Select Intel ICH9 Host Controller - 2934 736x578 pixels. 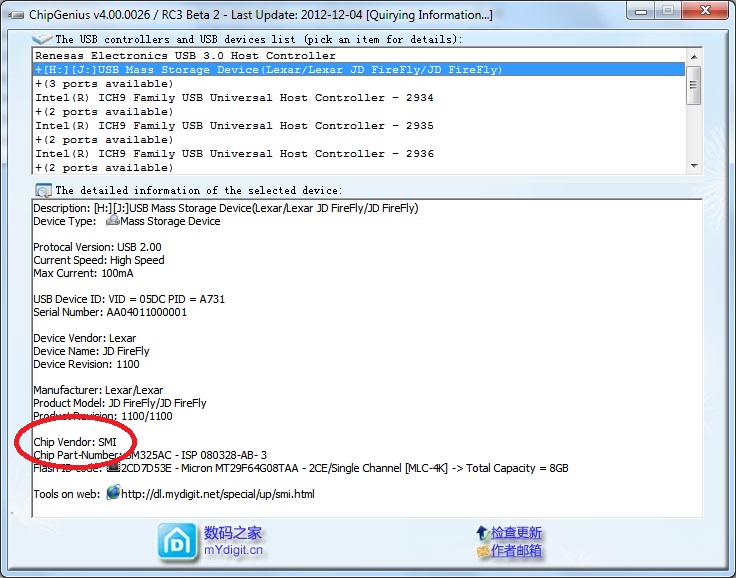point(359,98)
